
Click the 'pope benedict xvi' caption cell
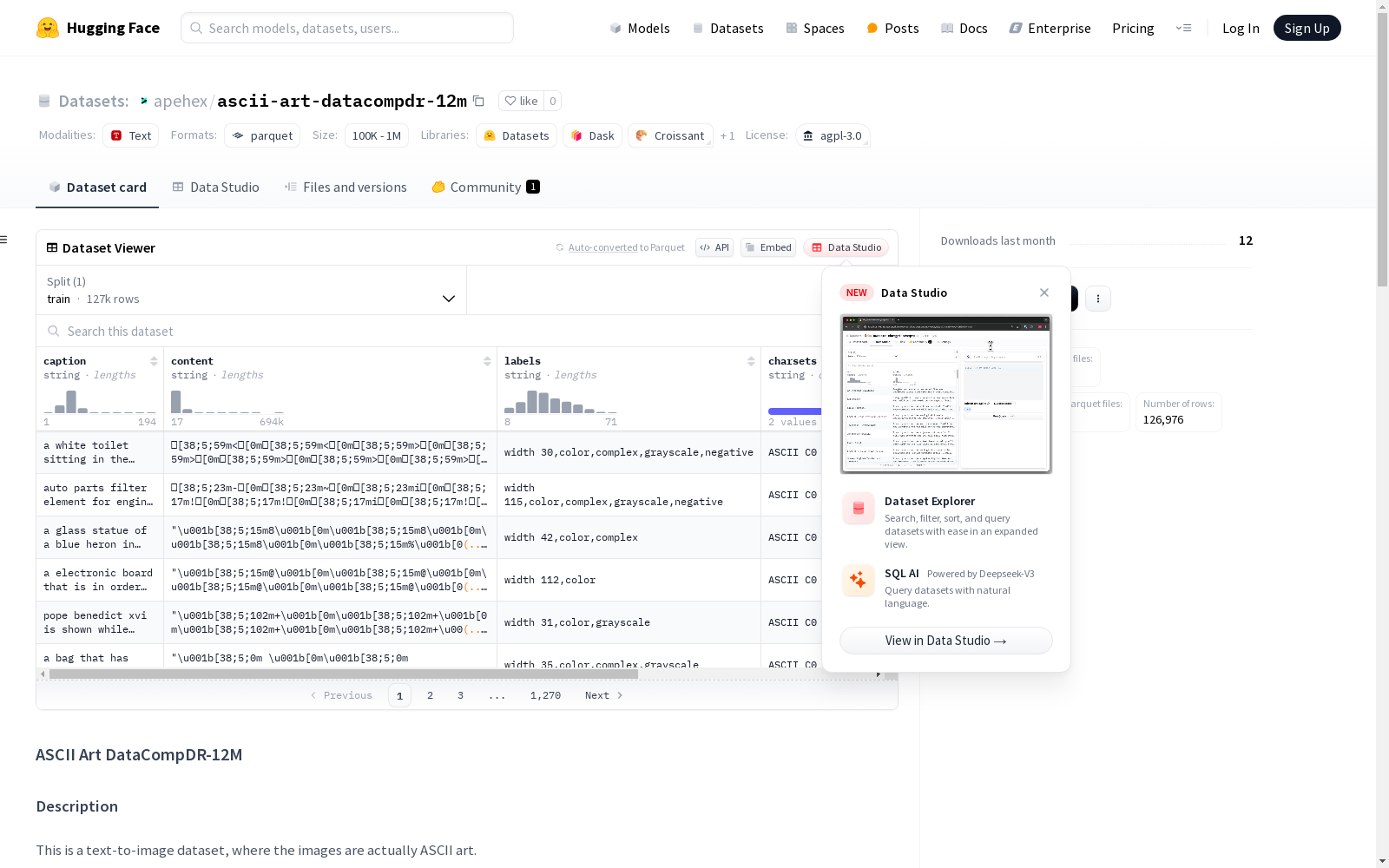coord(100,622)
